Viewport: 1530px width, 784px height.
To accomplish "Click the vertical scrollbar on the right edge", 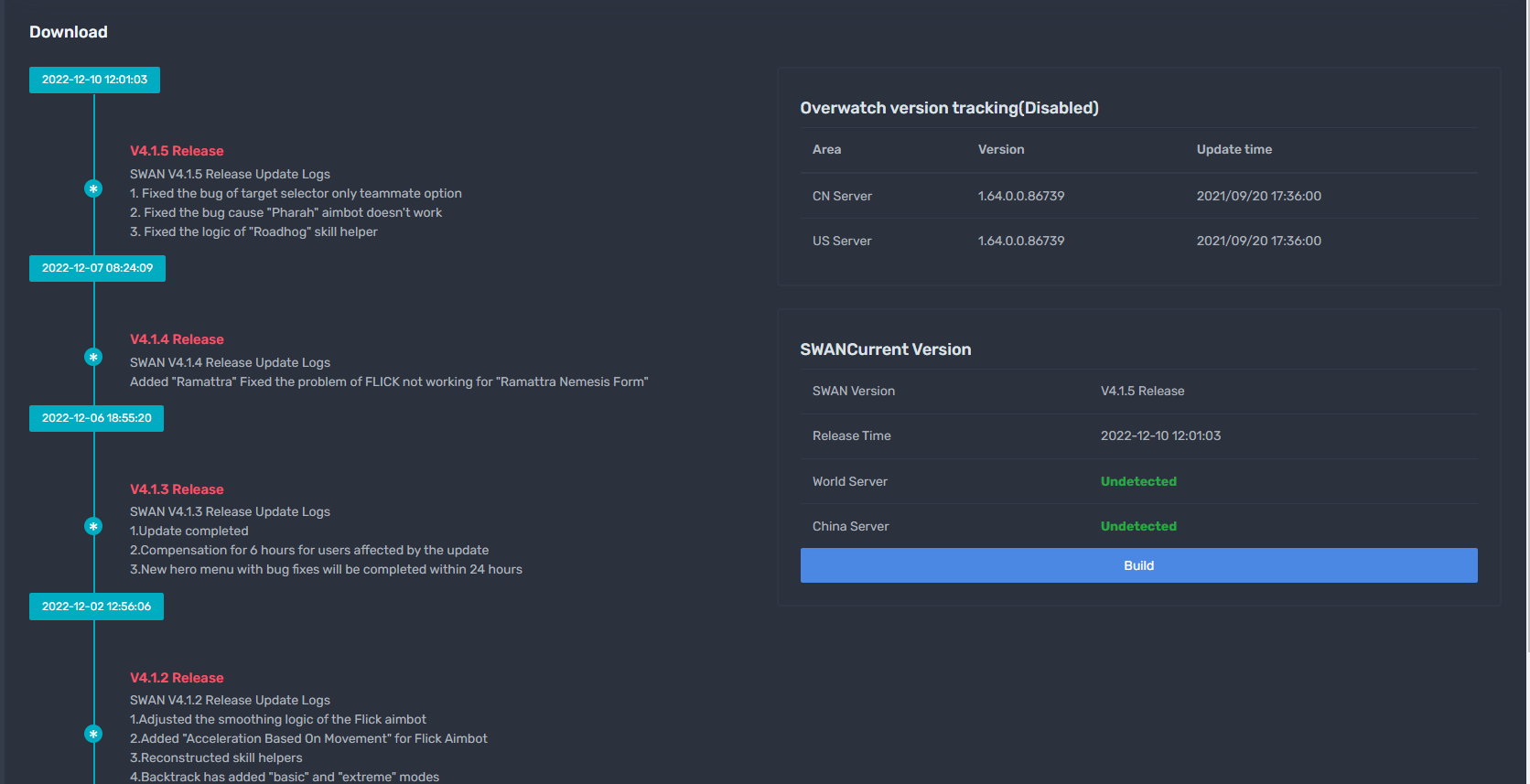I will [x=1525, y=320].
